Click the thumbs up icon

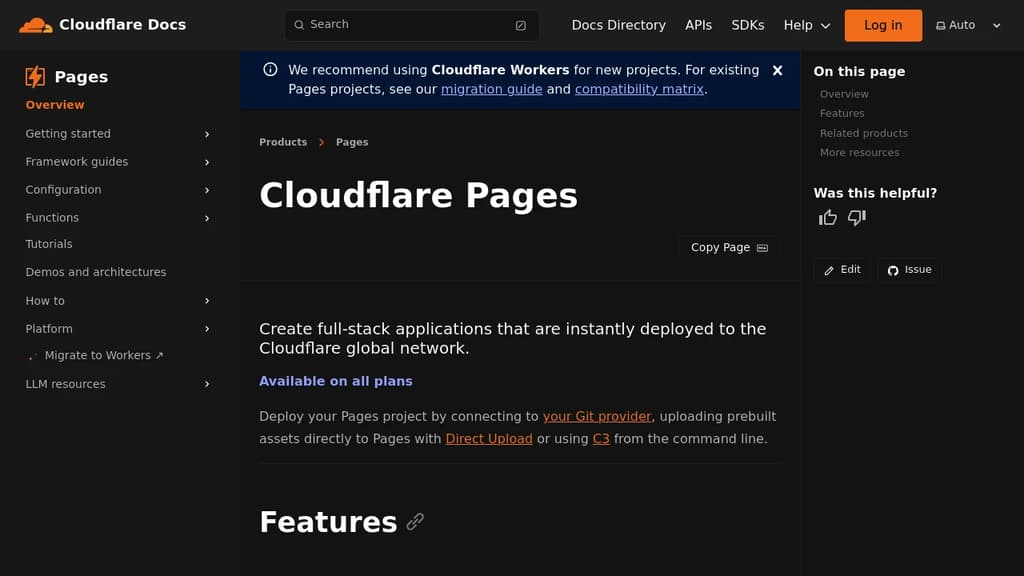(827, 217)
